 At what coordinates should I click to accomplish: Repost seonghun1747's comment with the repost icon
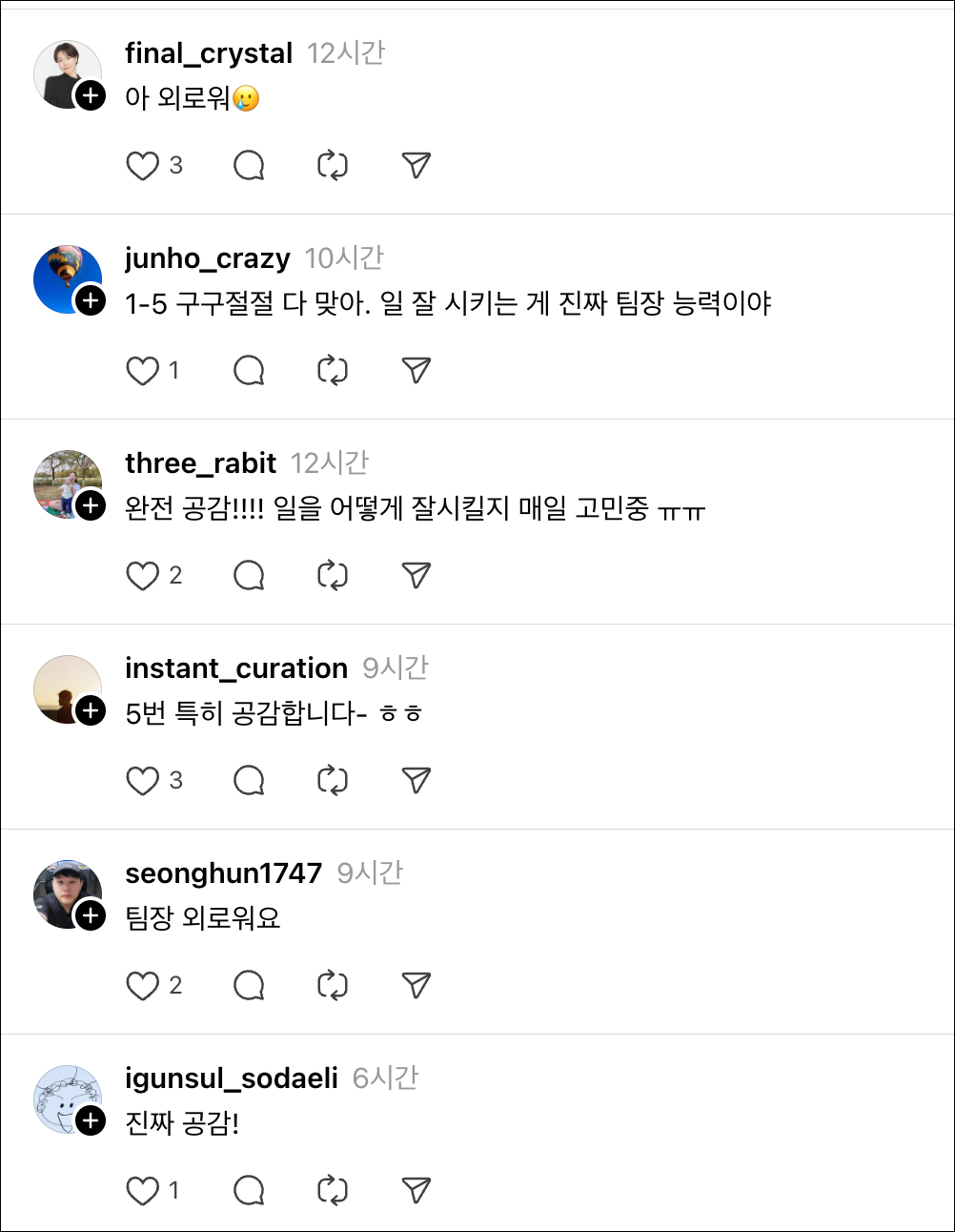(x=331, y=985)
